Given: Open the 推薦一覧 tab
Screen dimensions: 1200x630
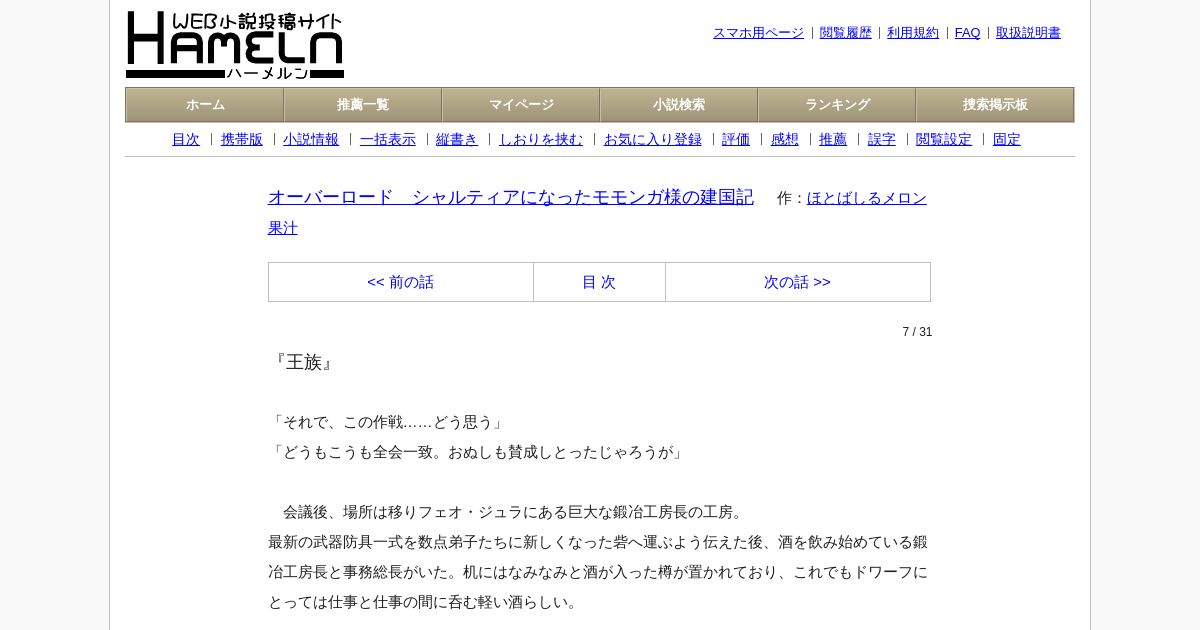Looking at the screenshot, I should click(363, 105).
